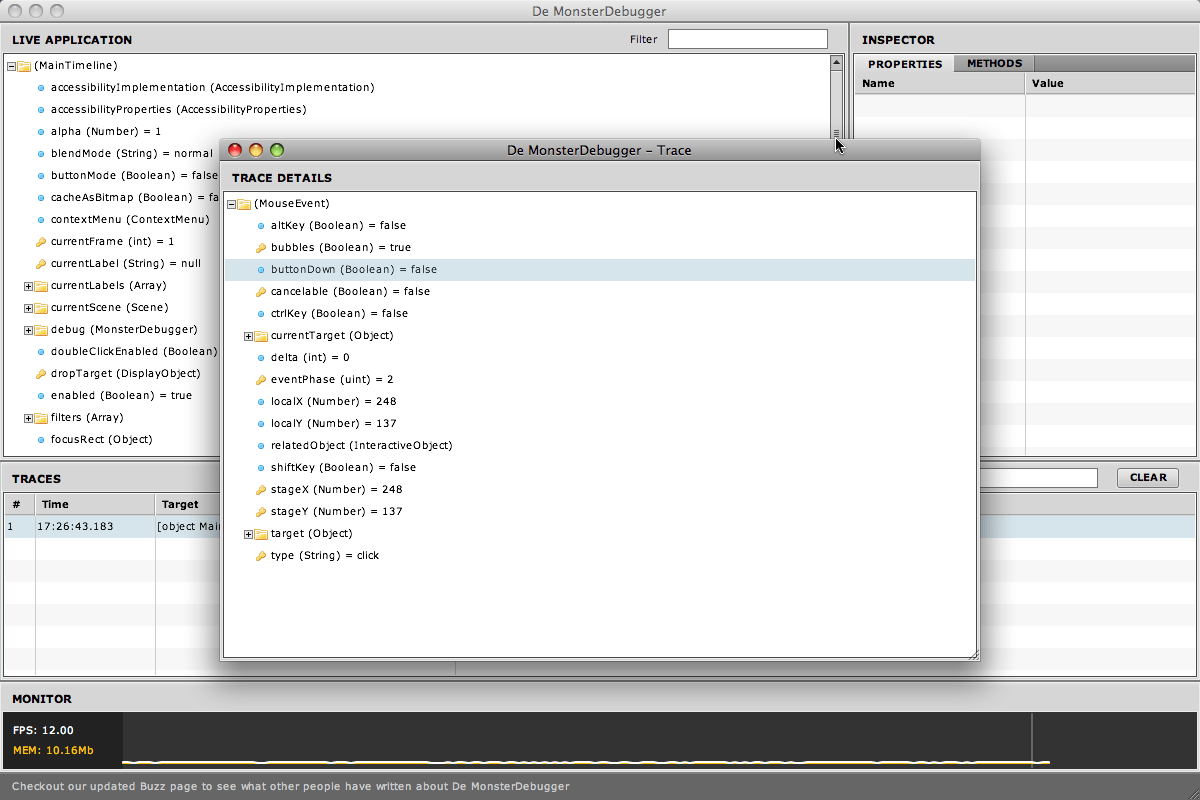Expand the currentTarget (Object) node
Viewport: 1200px width, 800px height.
pos(249,336)
